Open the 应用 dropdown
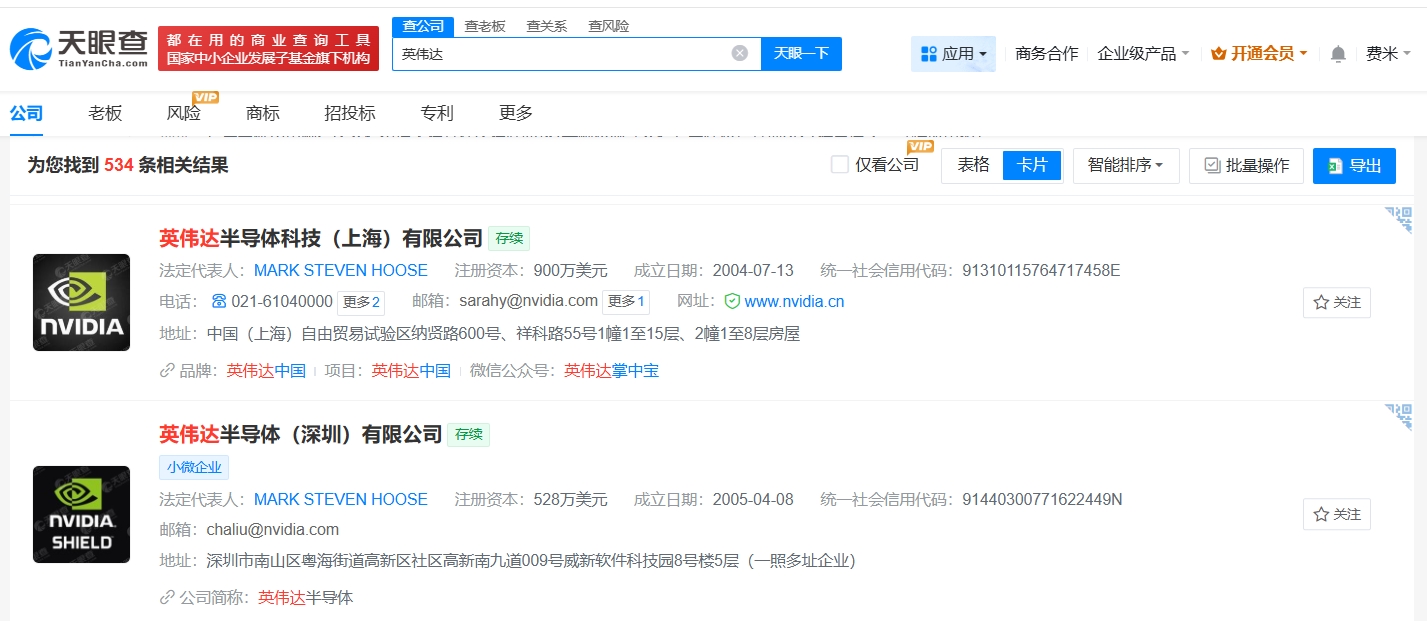1427x621 pixels. (x=953, y=54)
